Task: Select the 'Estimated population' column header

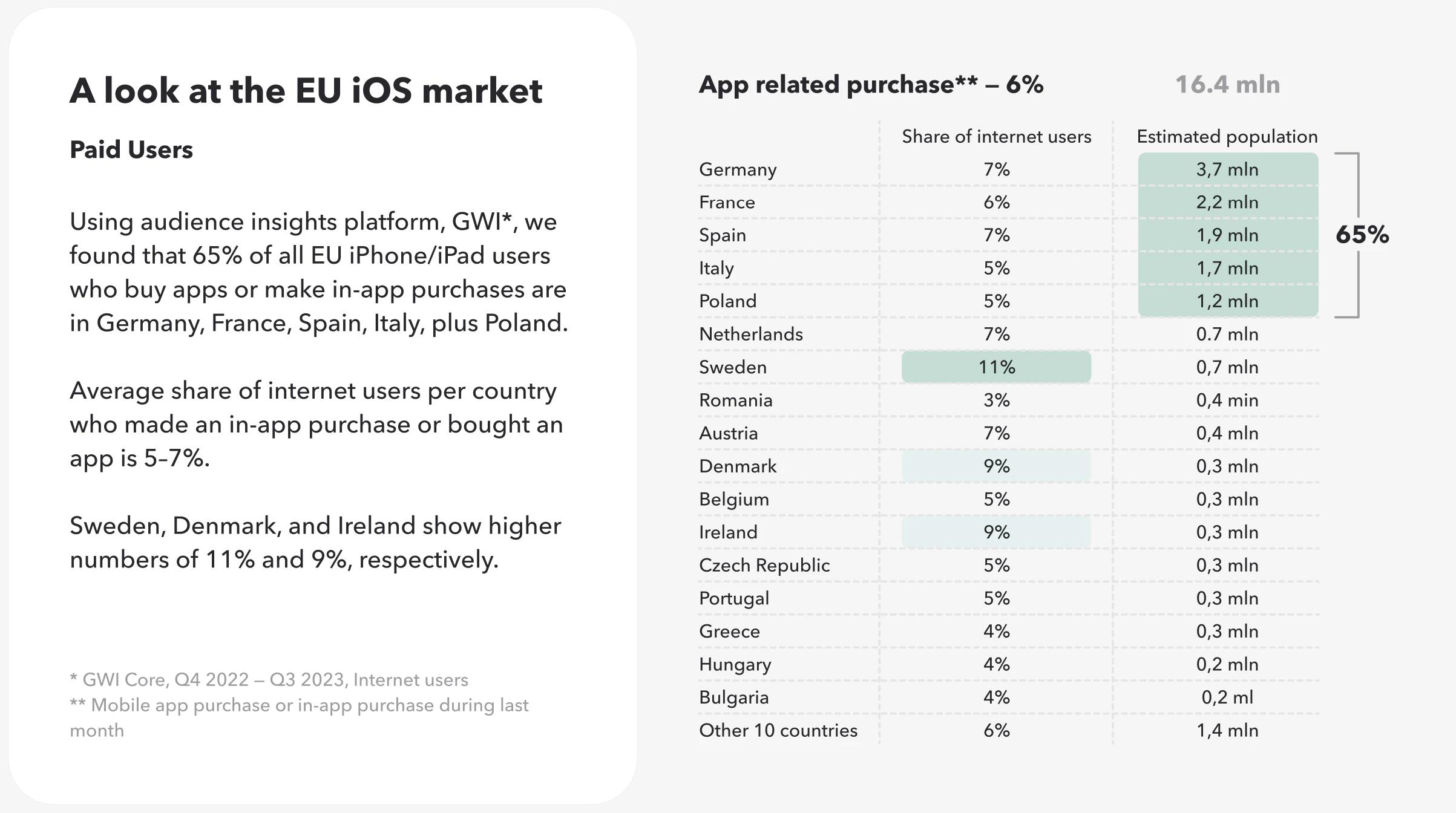Action: pyautogui.click(x=1227, y=137)
